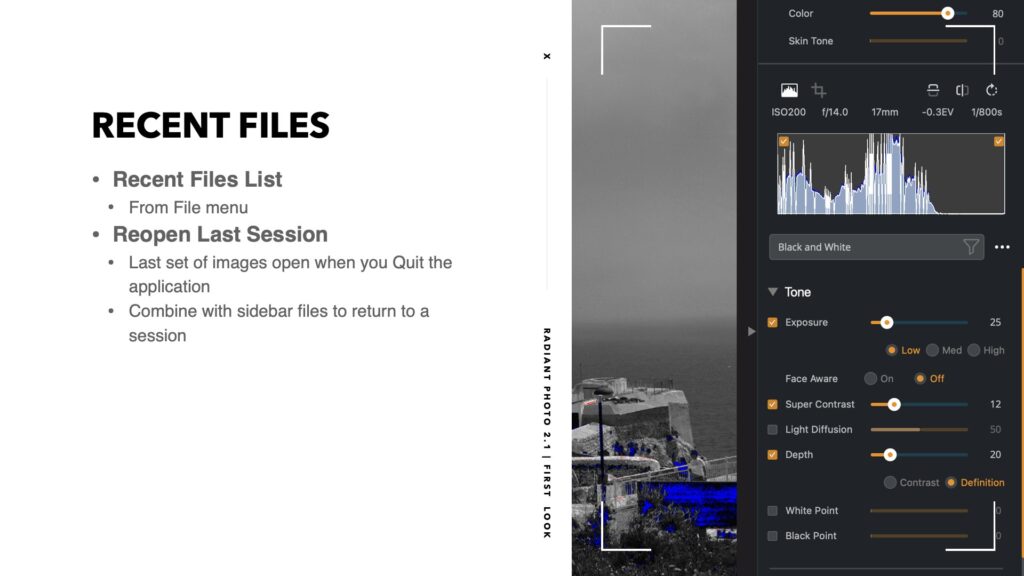Screen dimensions: 1024x576
Task: Toggle the histogram highlight clipping checkbox
Action: 999,141
